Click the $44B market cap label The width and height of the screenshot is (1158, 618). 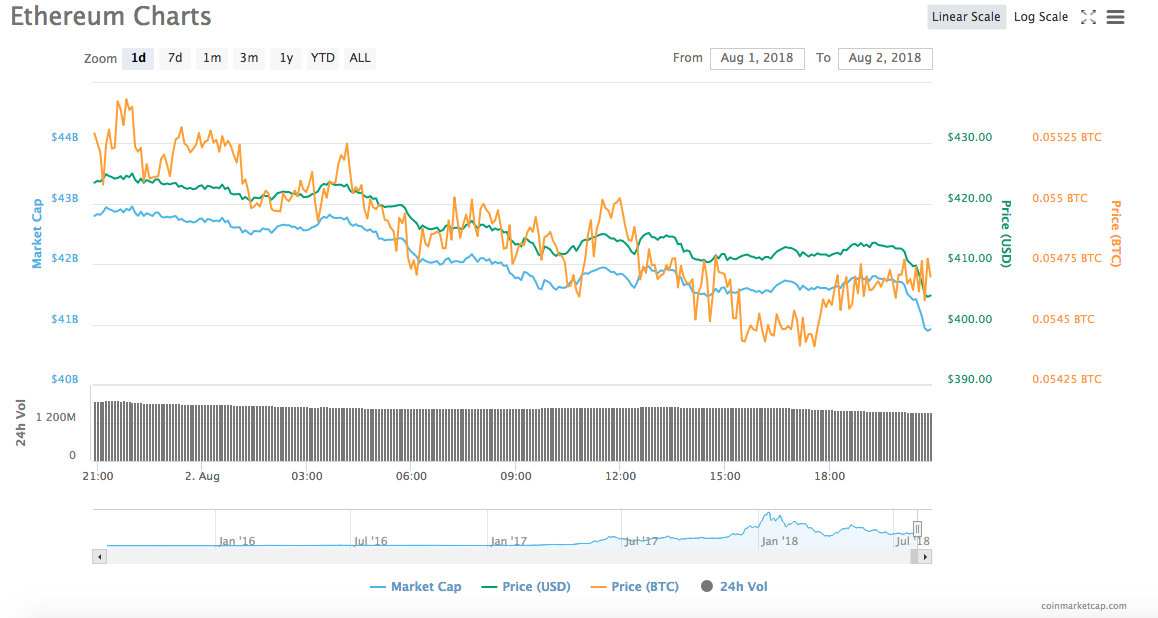pos(65,137)
